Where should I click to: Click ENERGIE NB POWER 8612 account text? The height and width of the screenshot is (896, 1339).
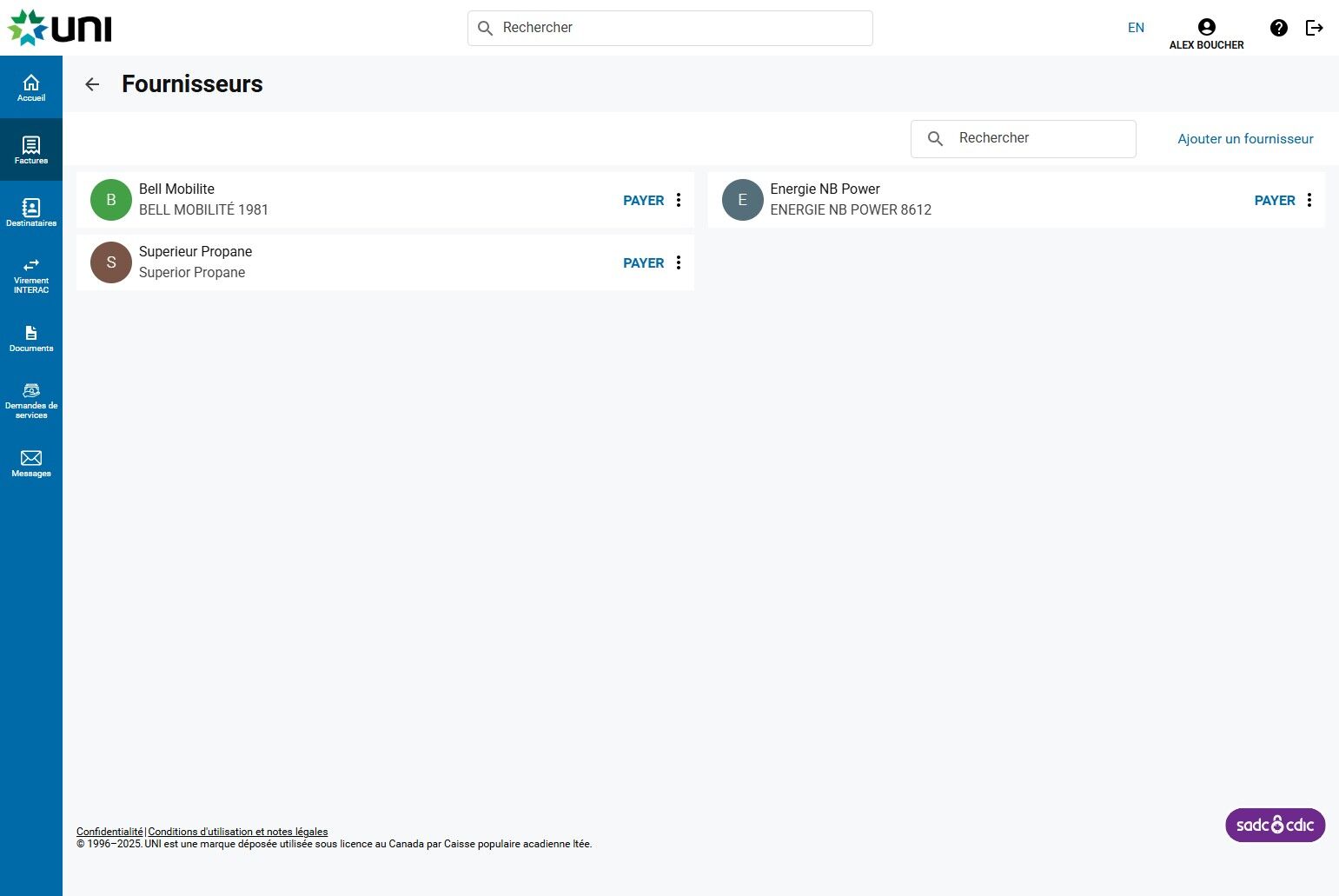pos(851,210)
